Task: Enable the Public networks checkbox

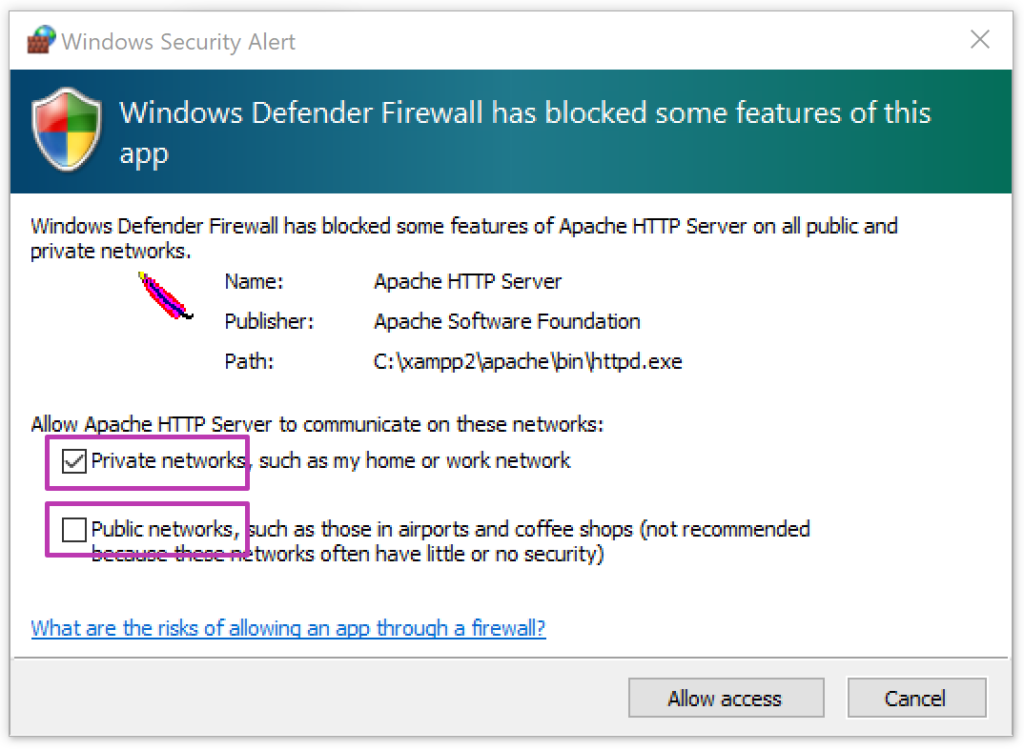Action: (73, 529)
